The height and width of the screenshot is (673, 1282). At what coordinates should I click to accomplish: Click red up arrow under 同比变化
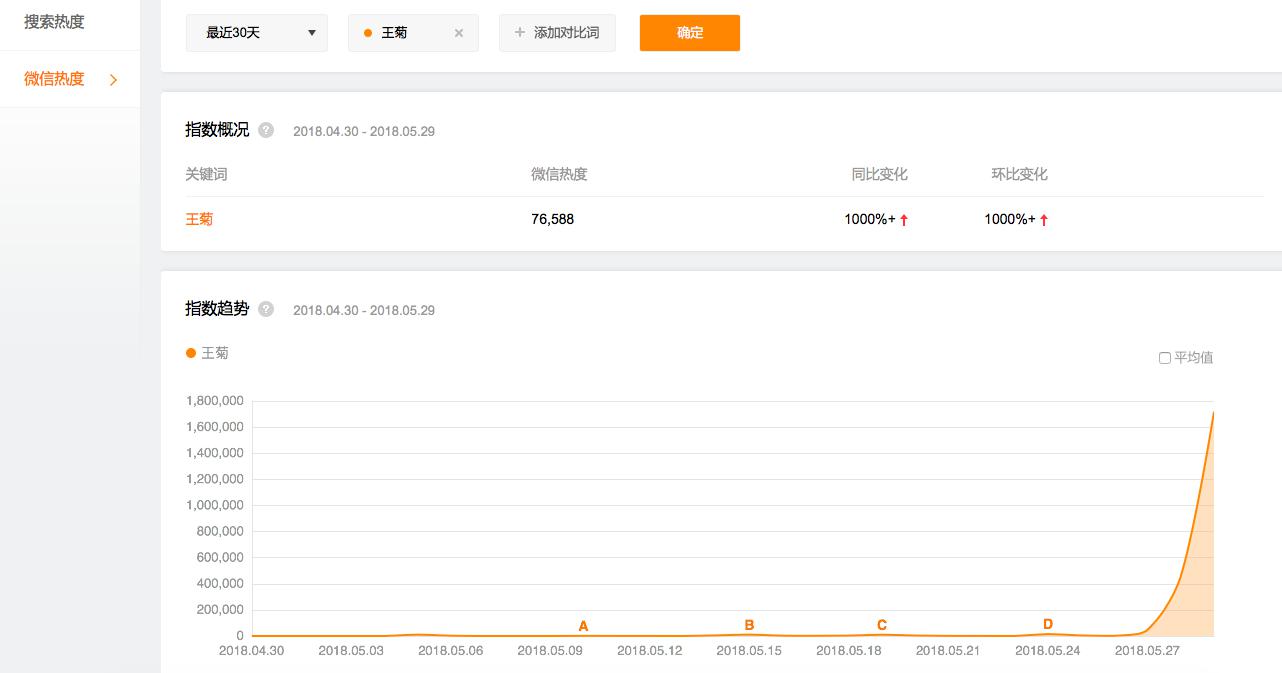pyautogui.click(x=904, y=220)
